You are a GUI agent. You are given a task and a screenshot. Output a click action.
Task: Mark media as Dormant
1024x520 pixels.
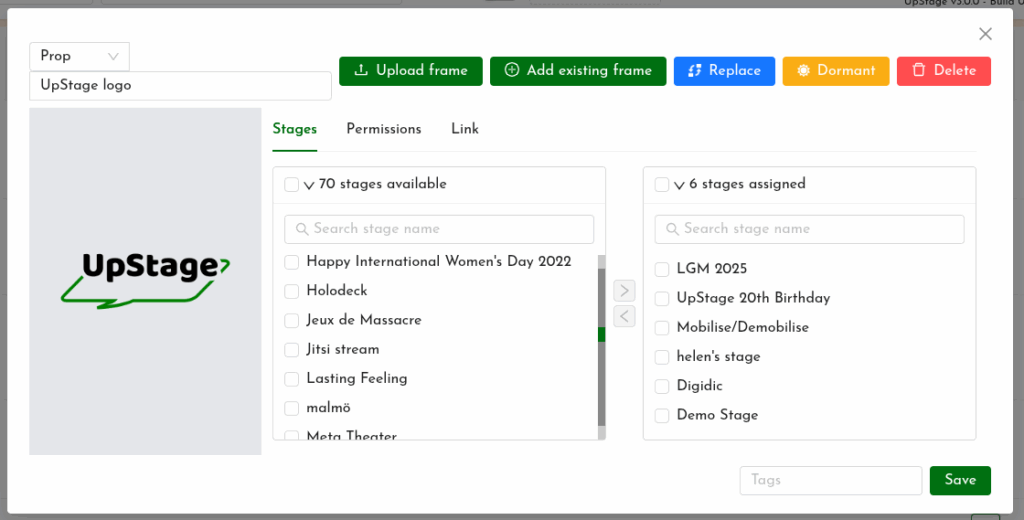click(836, 71)
